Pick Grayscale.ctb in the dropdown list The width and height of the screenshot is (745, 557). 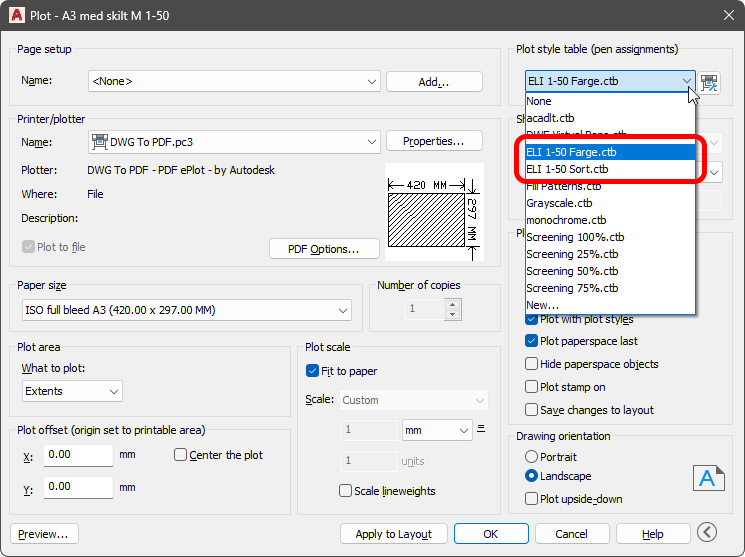[559, 203]
